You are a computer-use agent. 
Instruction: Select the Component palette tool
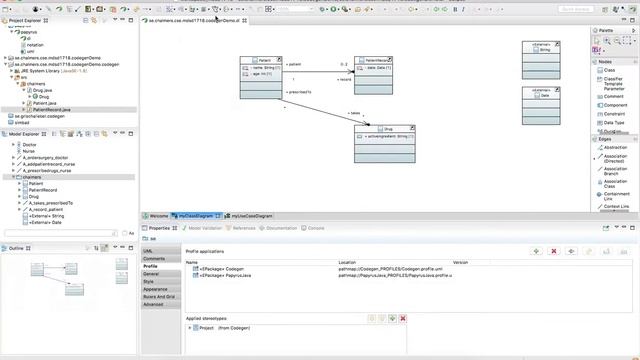tap(612, 105)
